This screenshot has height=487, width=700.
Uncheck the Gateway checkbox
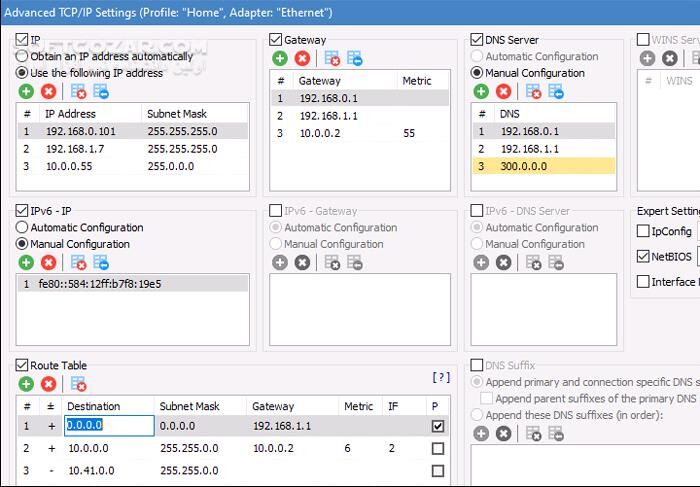(276, 40)
